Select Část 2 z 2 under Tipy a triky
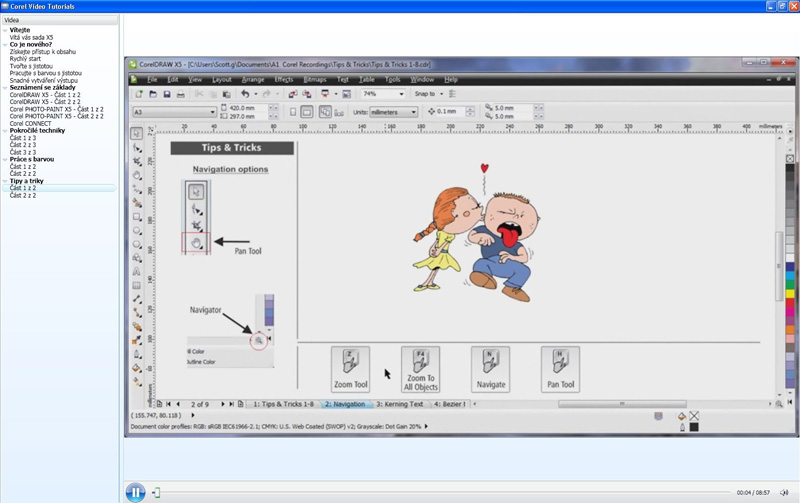This screenshot has height=503, width=800. (x=22, y=195)
